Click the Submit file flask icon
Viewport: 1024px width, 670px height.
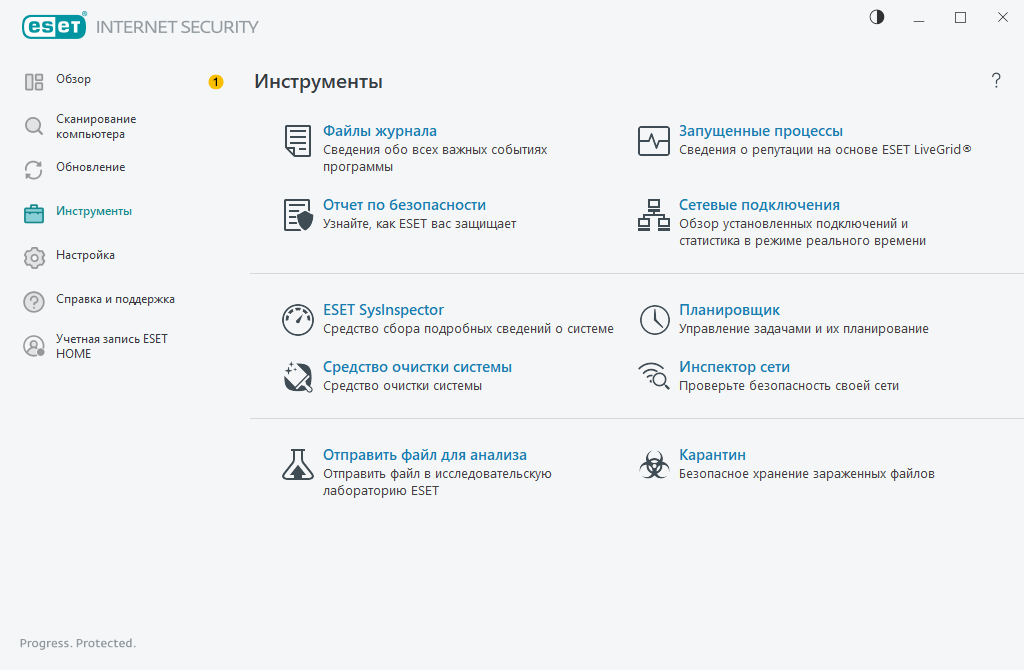[298, 464]
